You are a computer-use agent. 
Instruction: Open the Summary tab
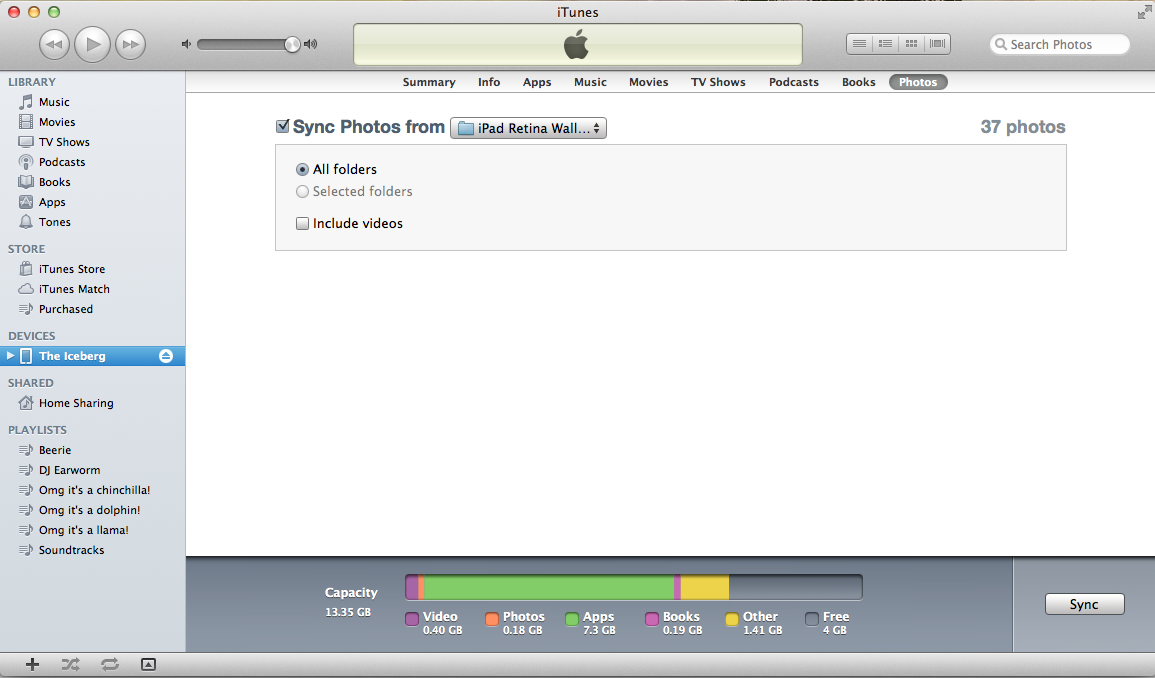(429, 82)
